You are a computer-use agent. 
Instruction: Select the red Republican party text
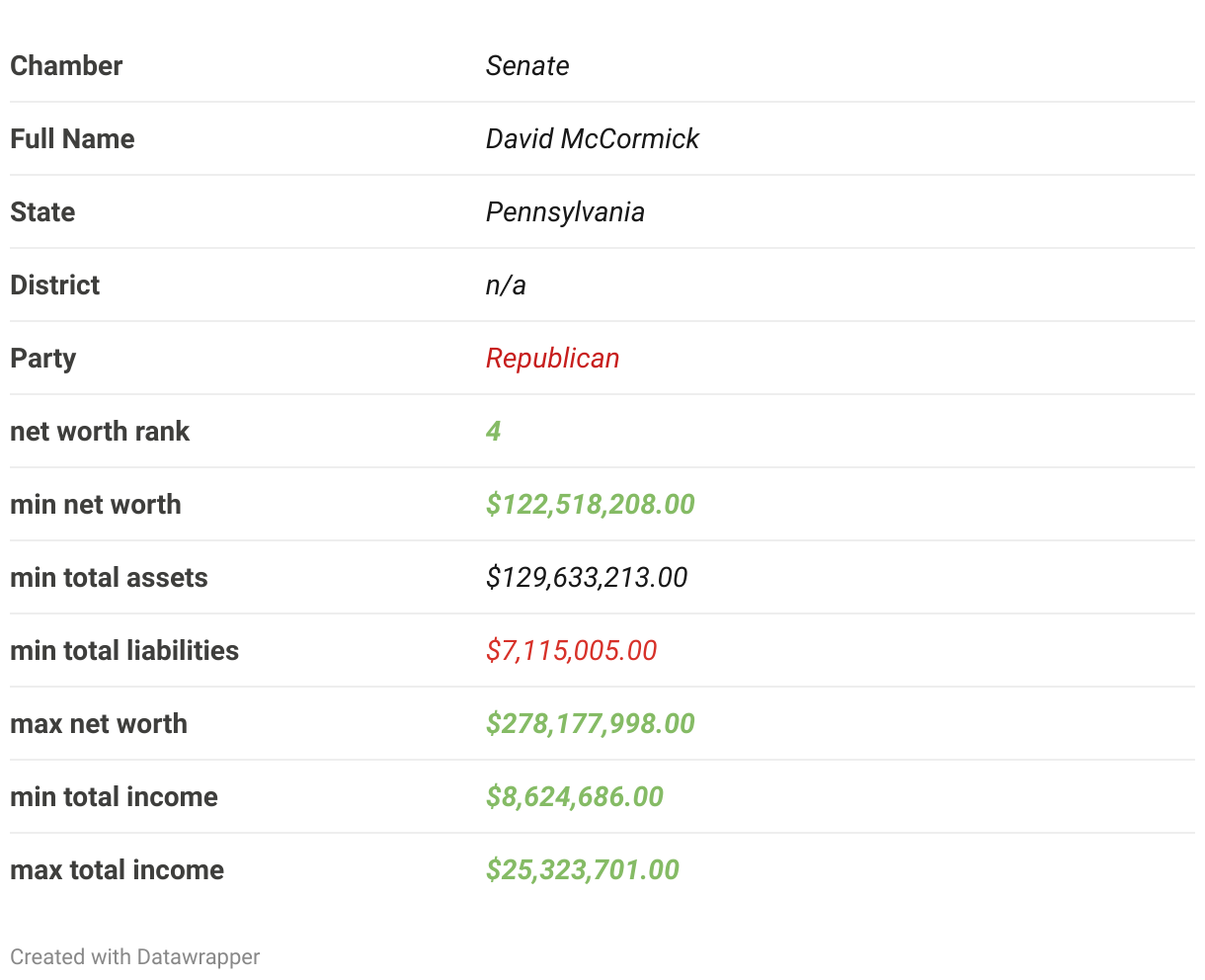[x=553, y=358]
